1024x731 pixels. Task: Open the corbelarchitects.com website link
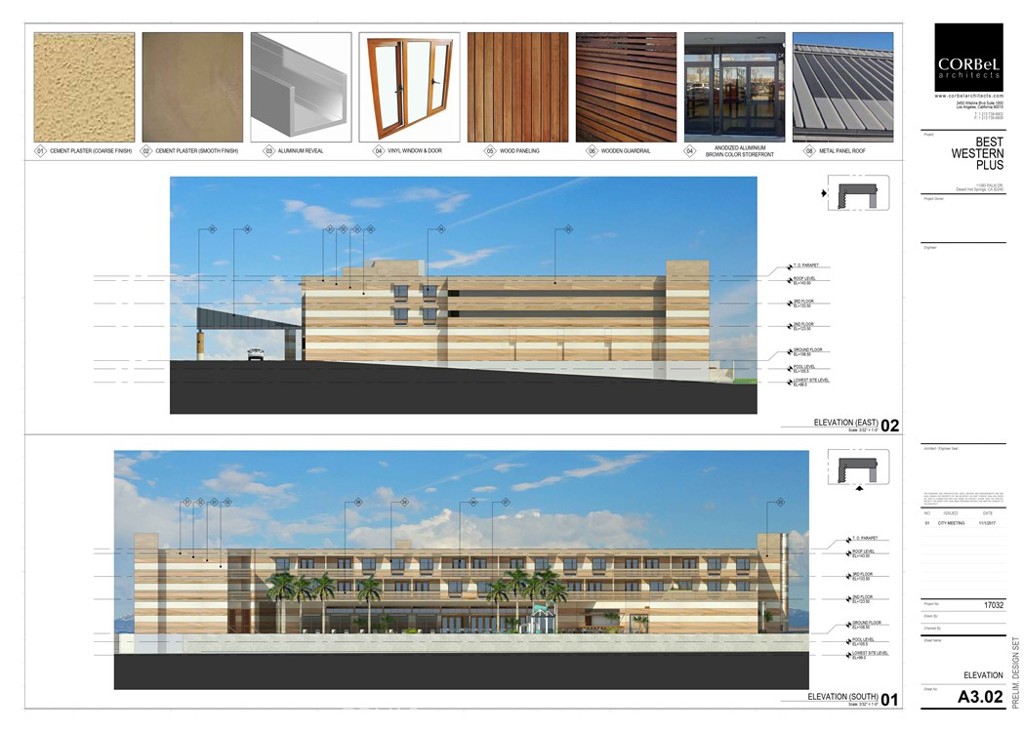[x=968, y=96]
